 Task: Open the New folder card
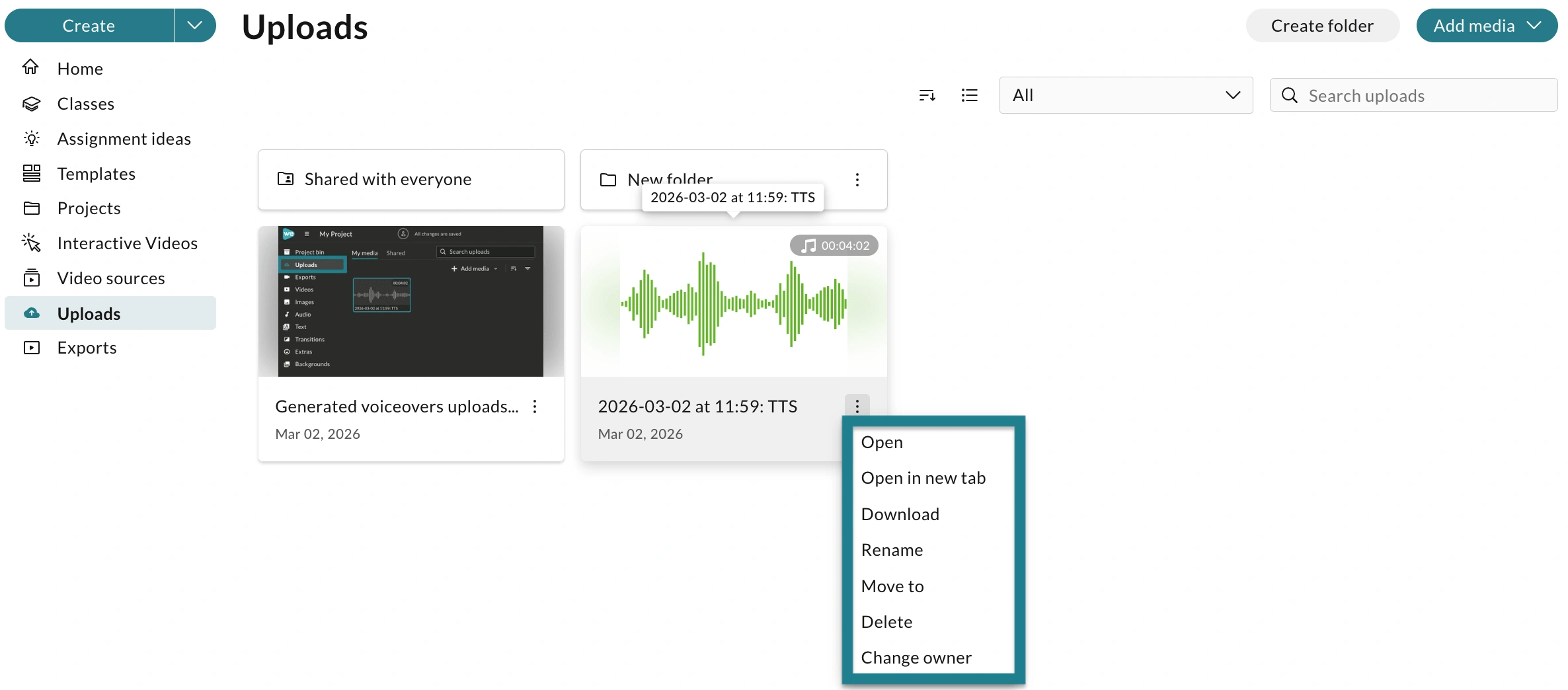click(x=734, y=180)
